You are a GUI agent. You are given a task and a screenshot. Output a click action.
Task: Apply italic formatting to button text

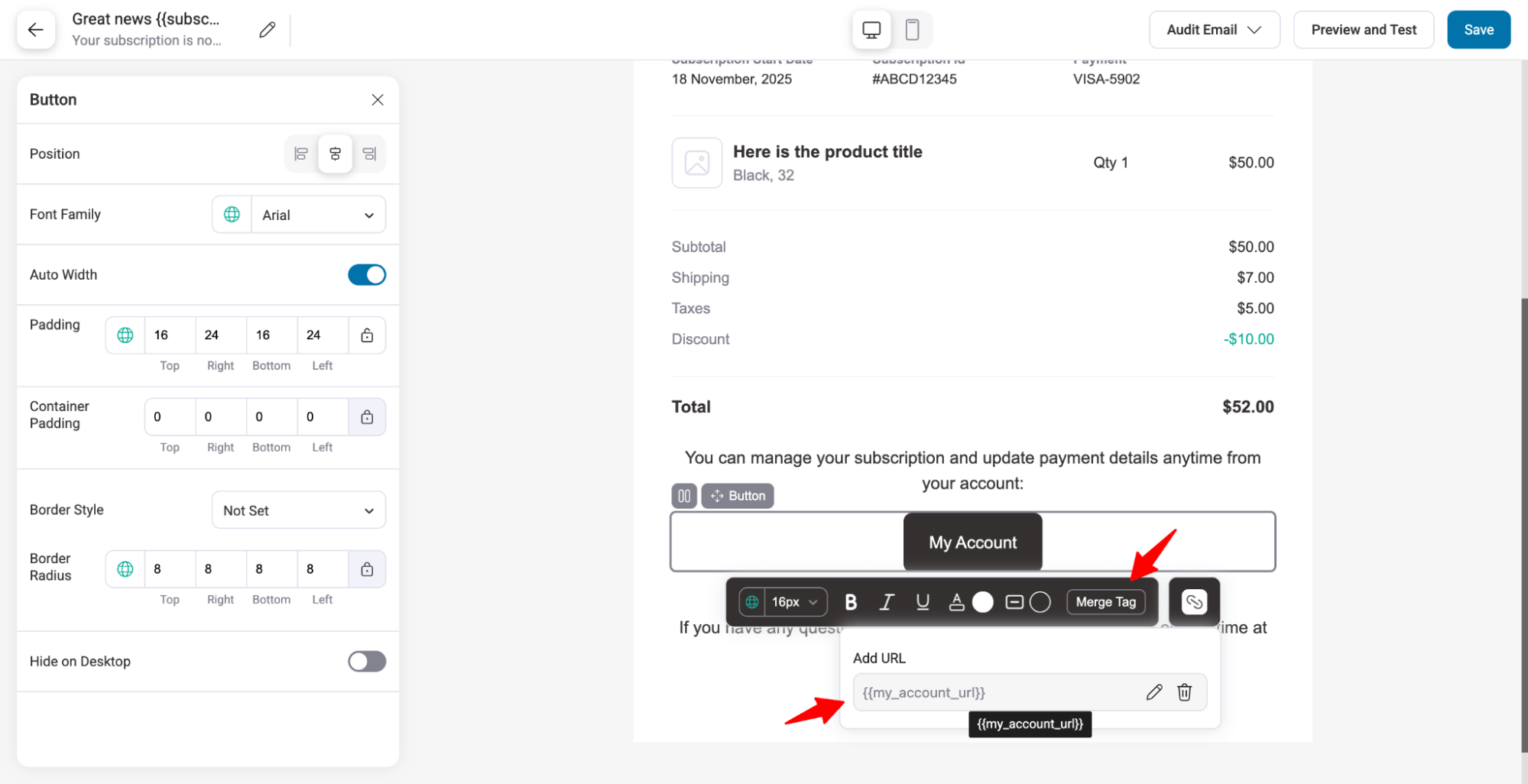[886, 602]
